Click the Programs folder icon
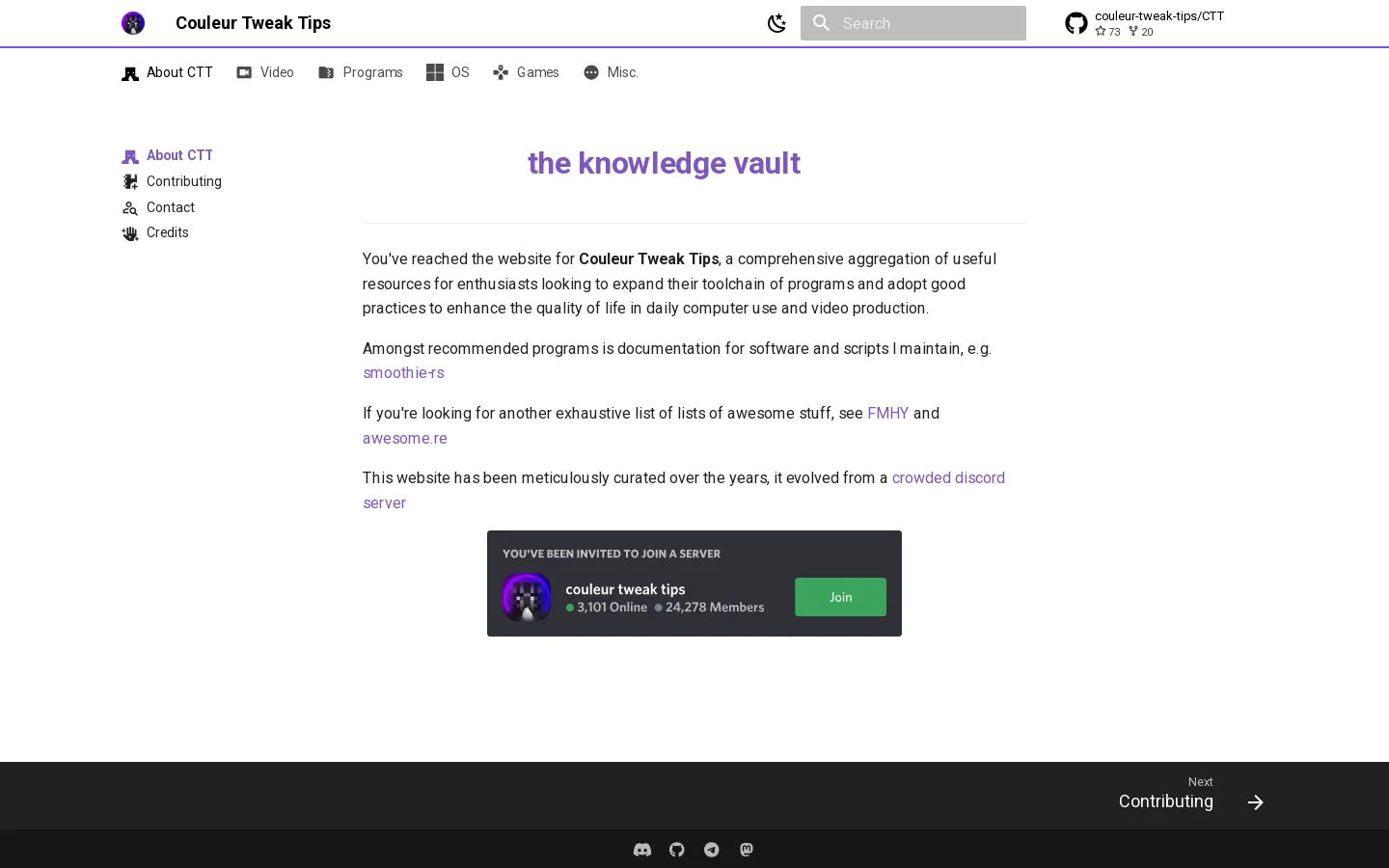 click(326, 72)
